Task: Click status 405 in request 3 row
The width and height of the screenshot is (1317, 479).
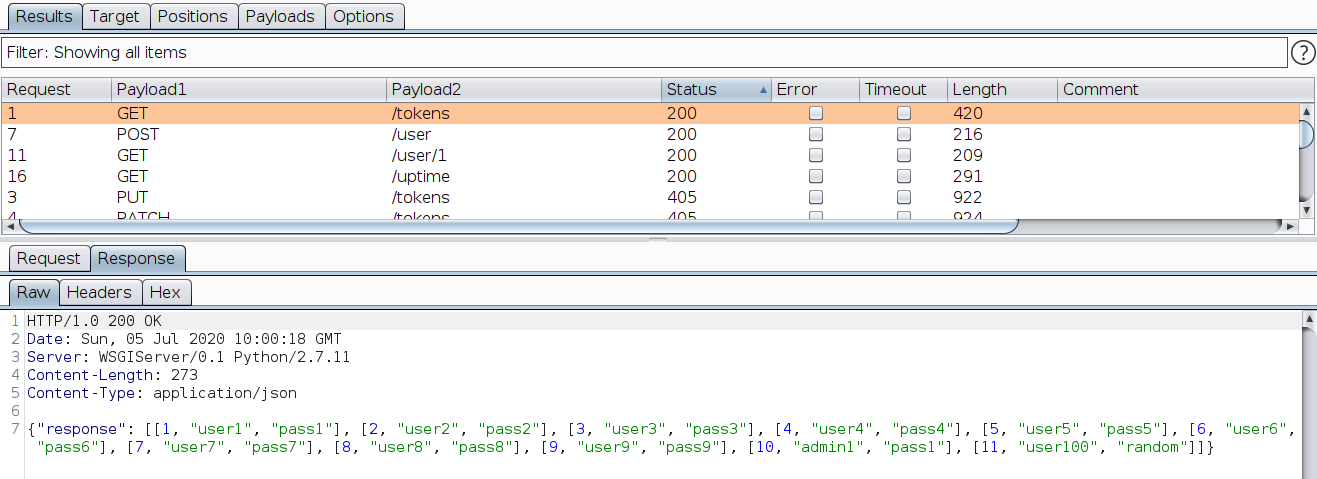Action: 682,197
